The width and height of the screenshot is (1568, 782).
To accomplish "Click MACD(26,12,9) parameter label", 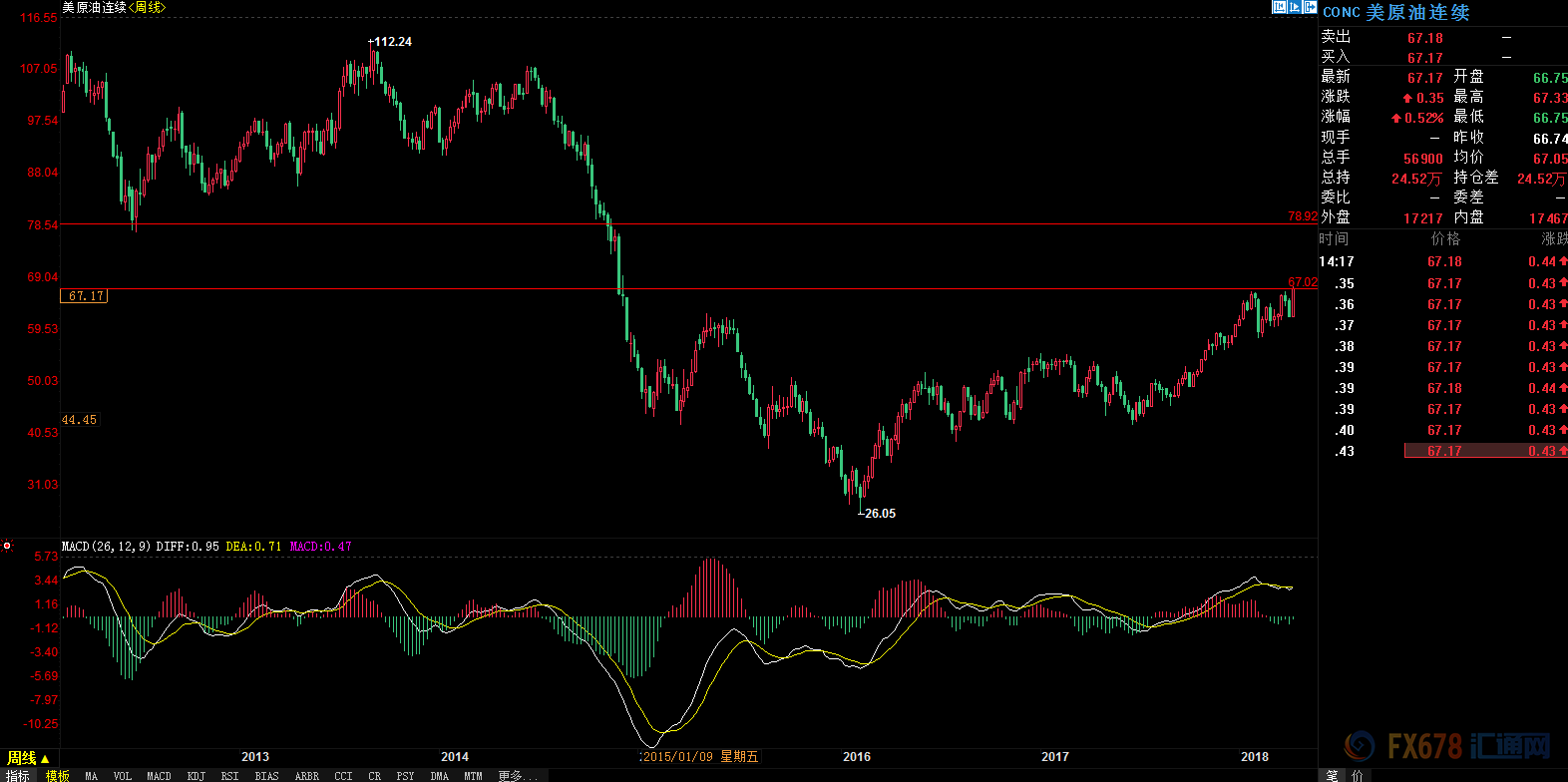I will tap(106, 547).
